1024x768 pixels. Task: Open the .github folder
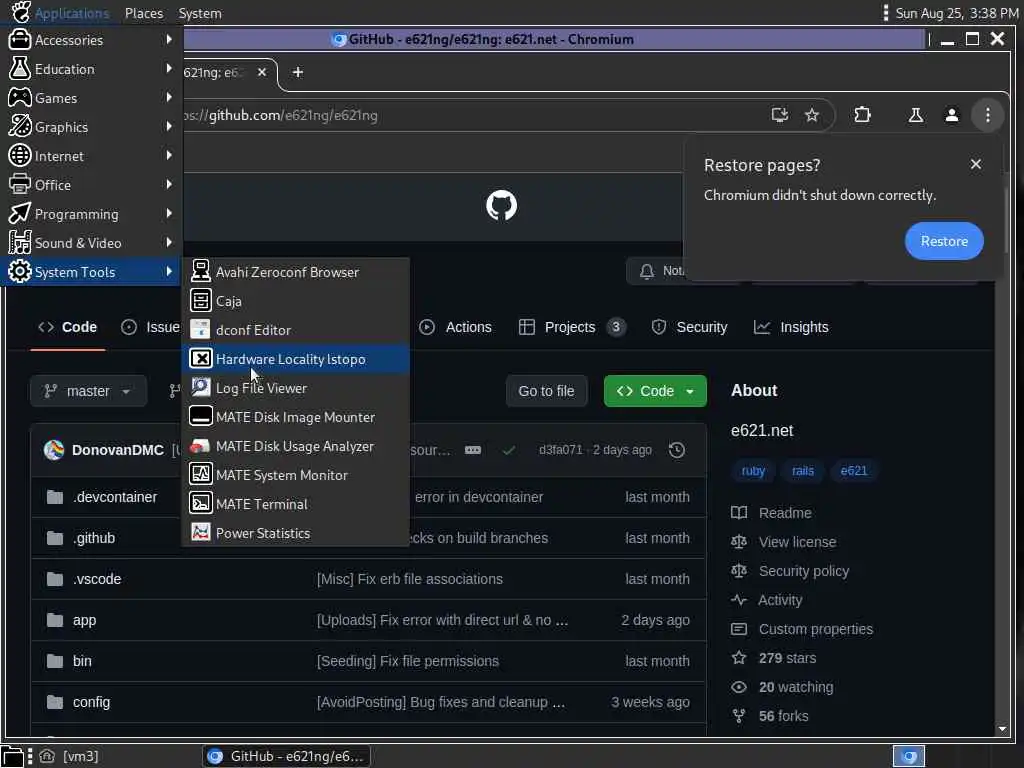pos(94,538)
